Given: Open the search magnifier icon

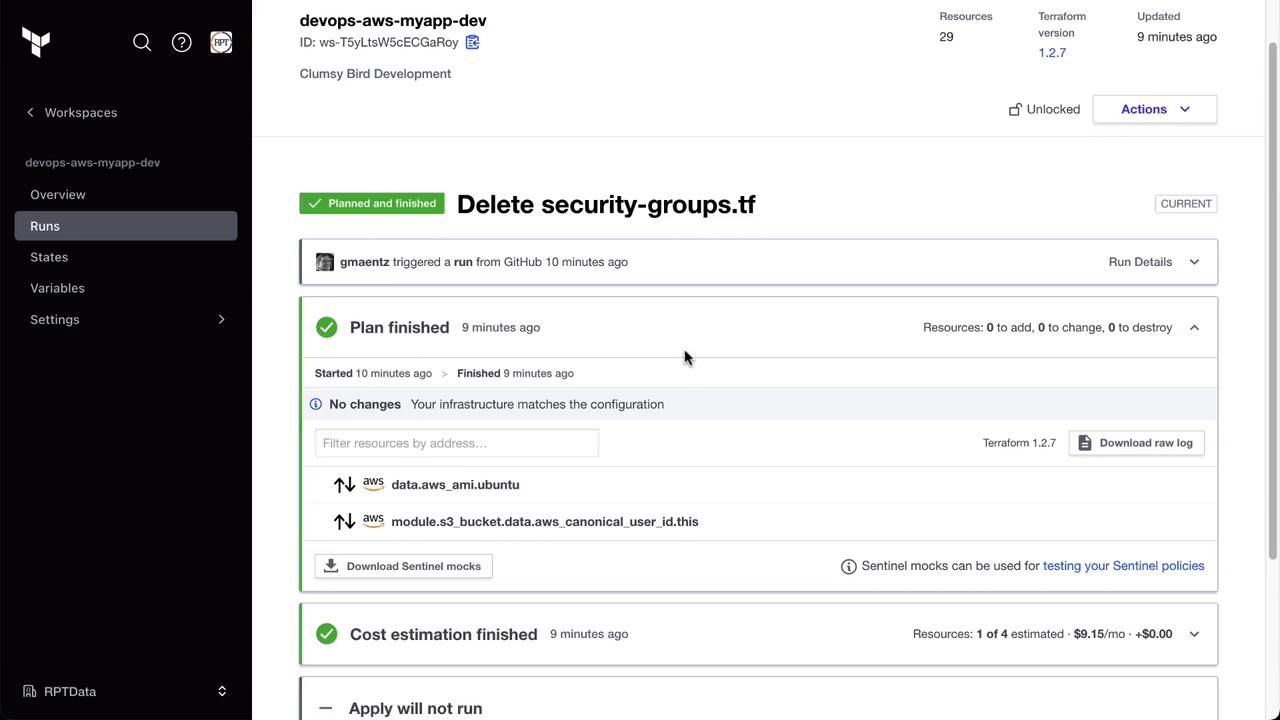Looking at the screenshot, I should point(142,42).
